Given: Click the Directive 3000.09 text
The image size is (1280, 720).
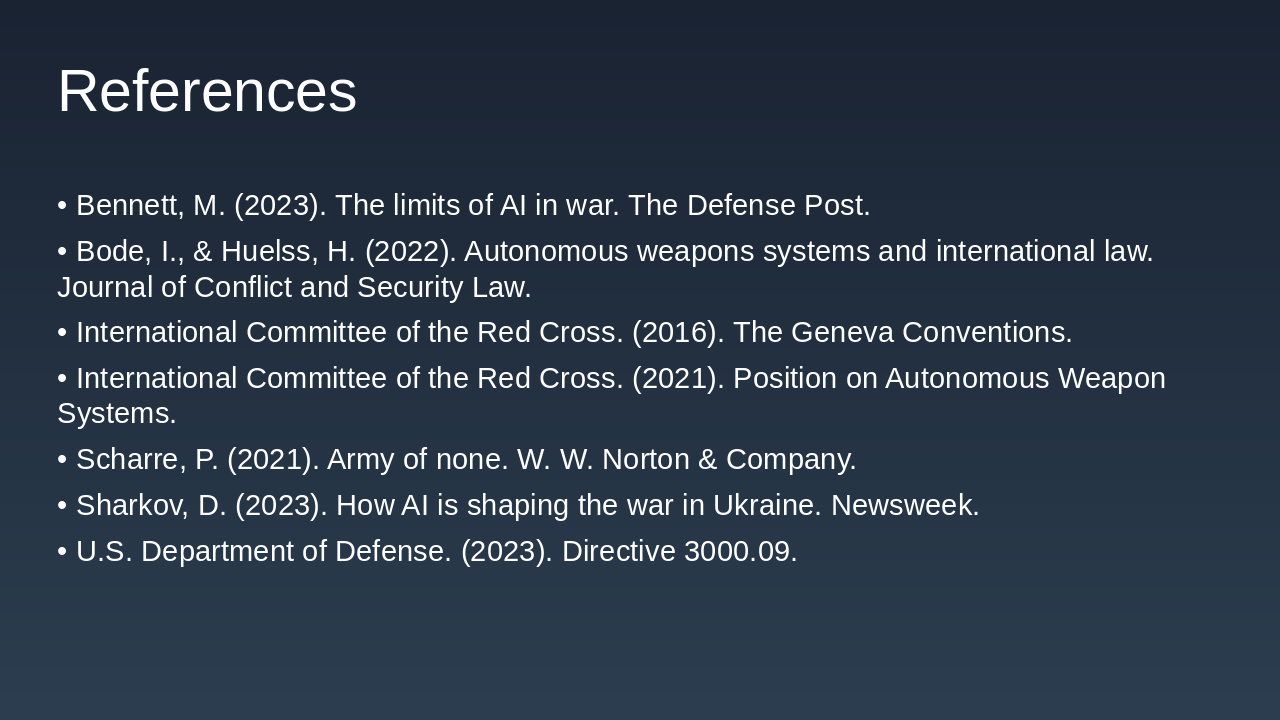Looking at the screenshot, I should 679,551.
